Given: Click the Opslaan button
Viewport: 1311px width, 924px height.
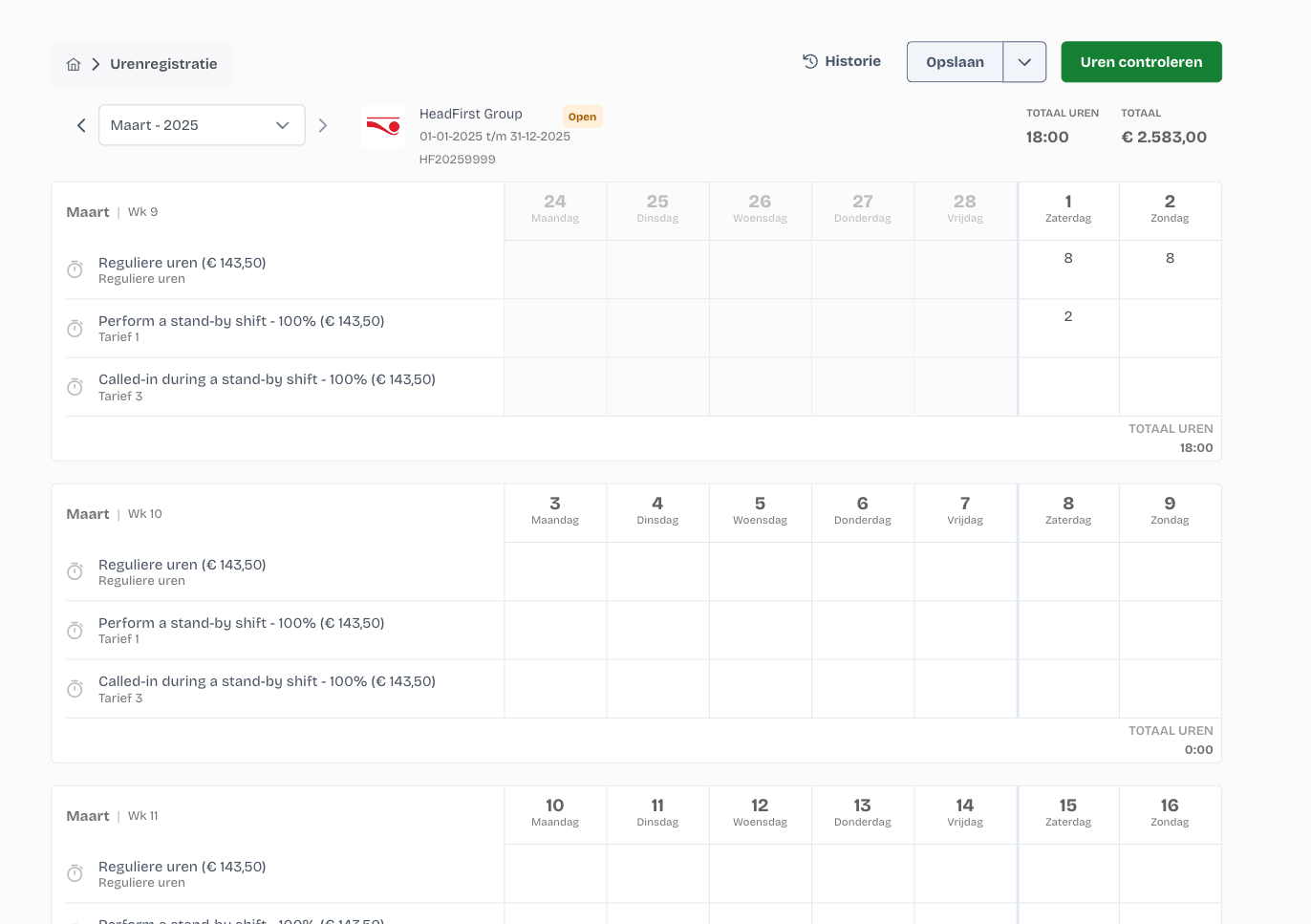Looking at the screenshot, I should click(x=955, y=62).
